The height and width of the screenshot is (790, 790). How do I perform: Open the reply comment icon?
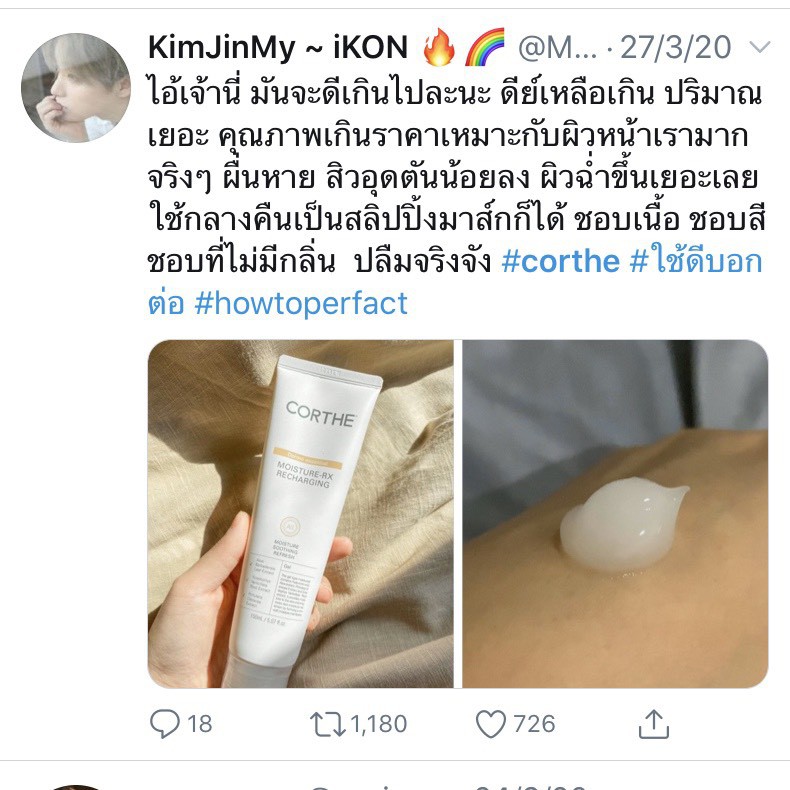pos(164,723)
